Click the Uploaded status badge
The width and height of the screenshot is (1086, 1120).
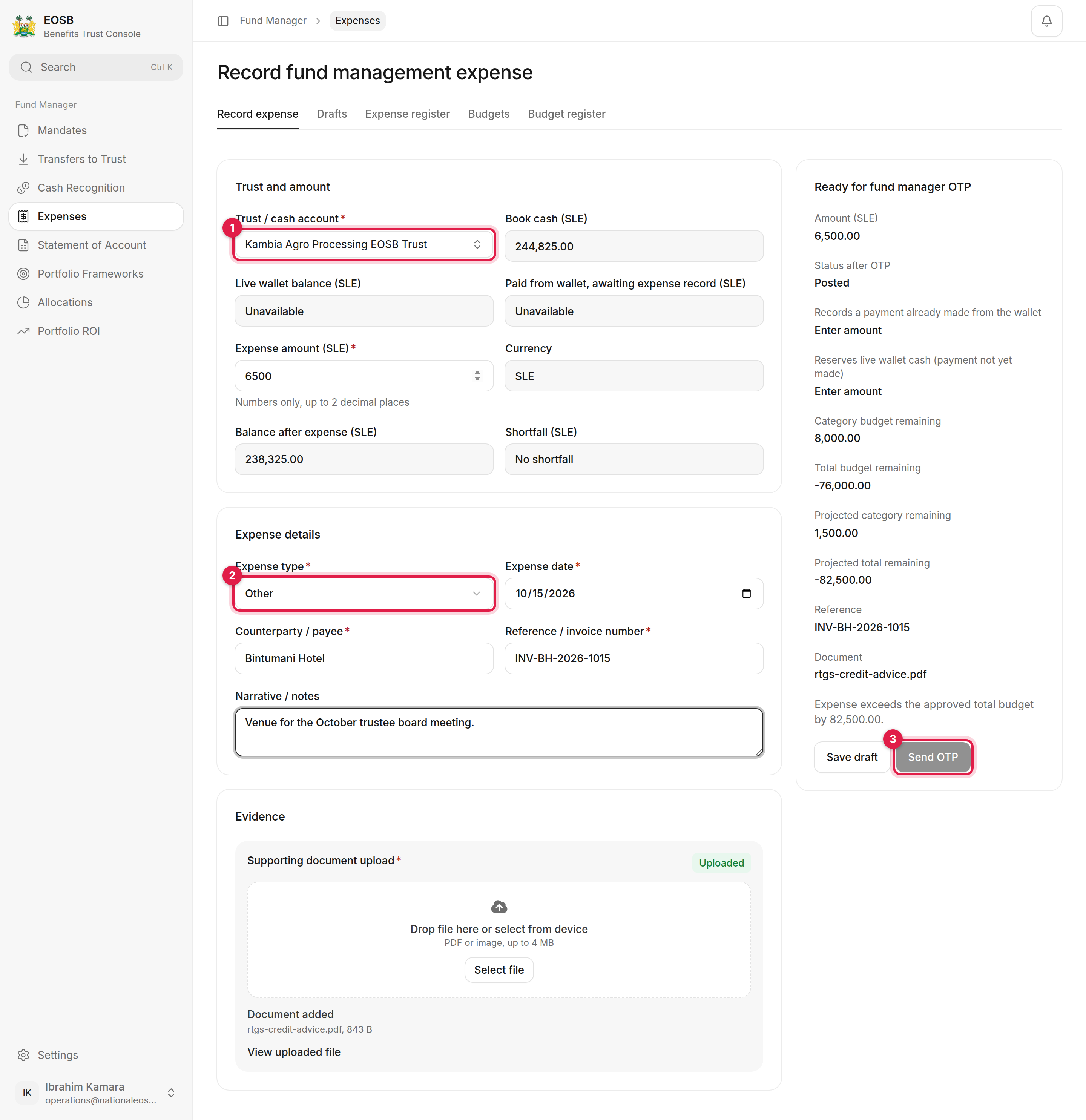click(721, 863)
